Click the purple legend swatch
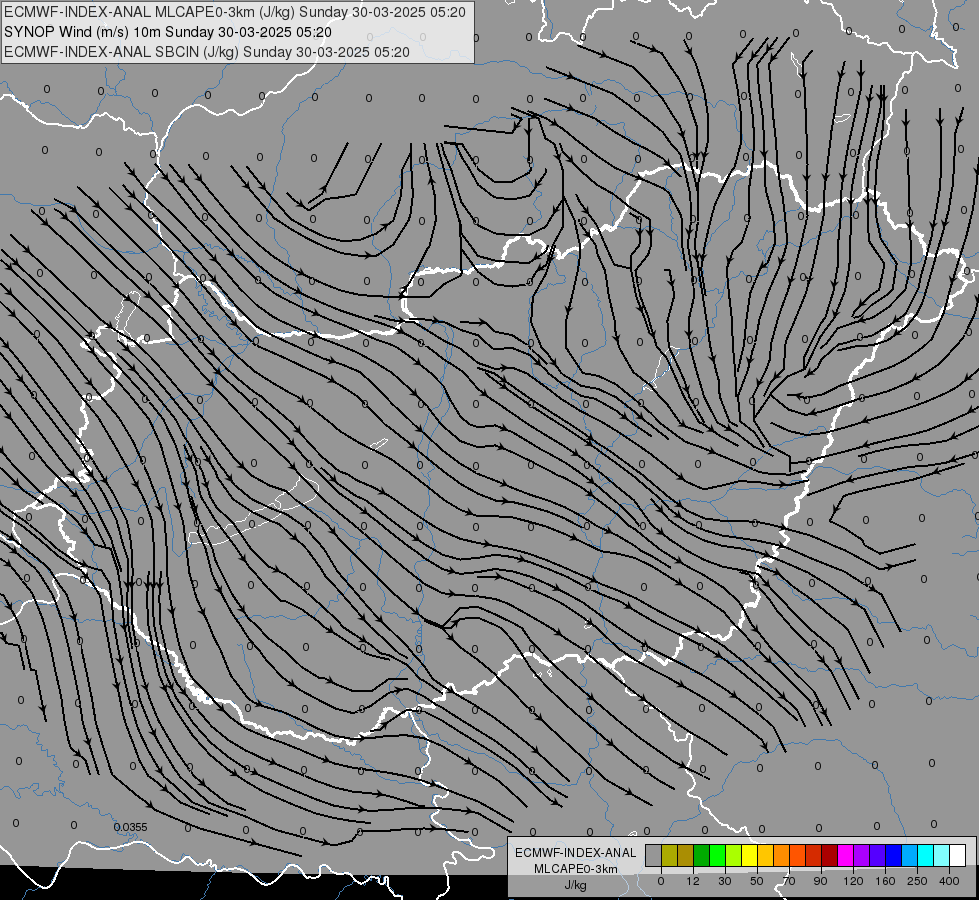The height and width of the screenshot is (900, 979). tap(862, 855)
